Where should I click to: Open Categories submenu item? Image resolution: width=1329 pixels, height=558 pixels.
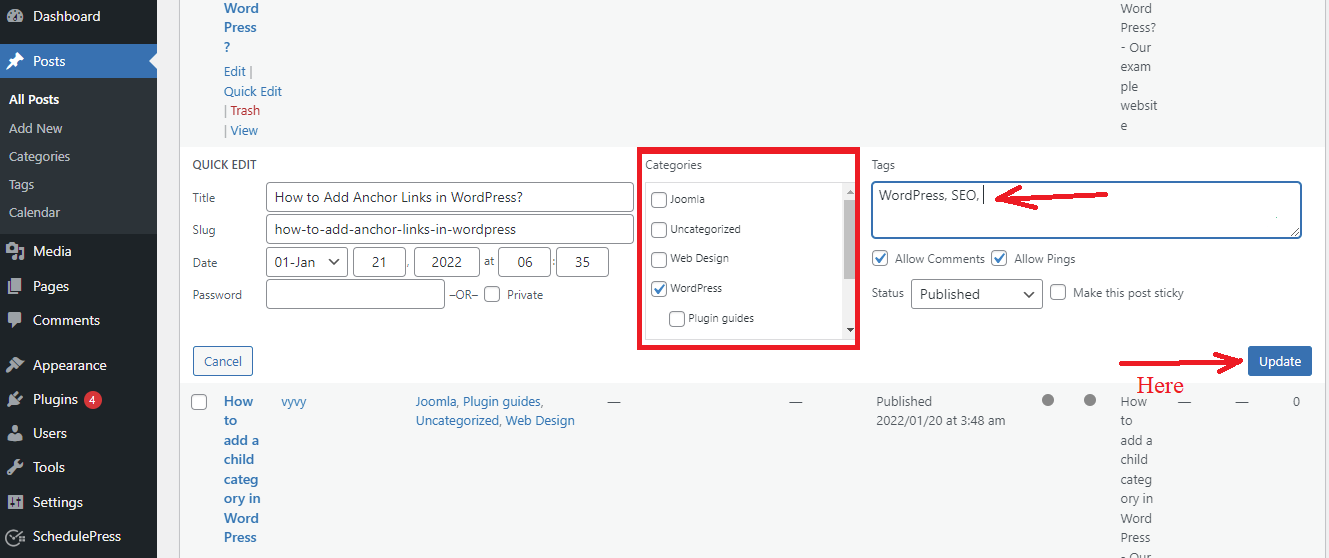[40, 157]
